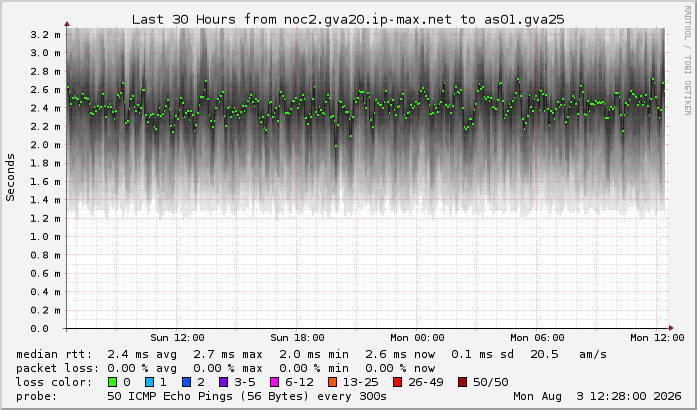697x410 pixels.
Task: Click '50 ICMP Echo Pings (56 Bytes) every 300s'
Action: coord(247,396)
